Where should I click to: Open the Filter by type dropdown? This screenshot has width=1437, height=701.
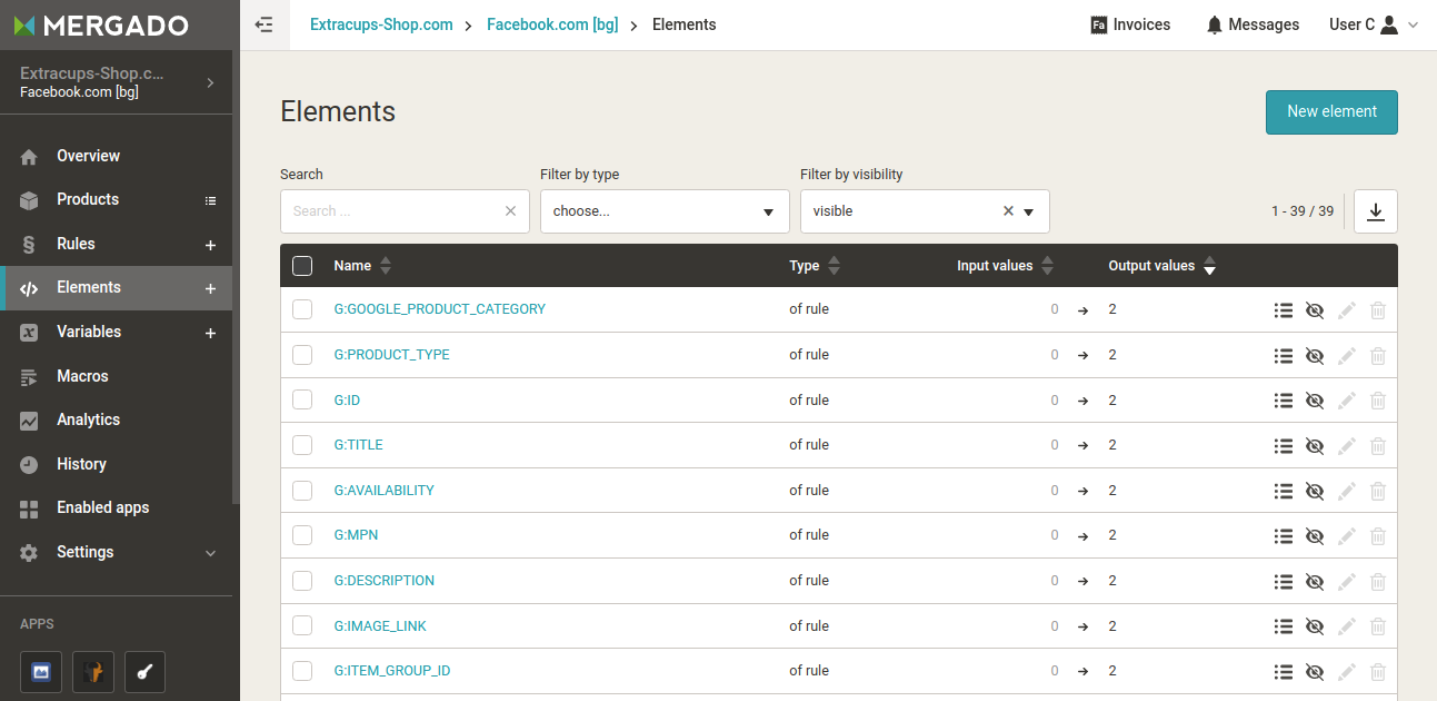664,212
